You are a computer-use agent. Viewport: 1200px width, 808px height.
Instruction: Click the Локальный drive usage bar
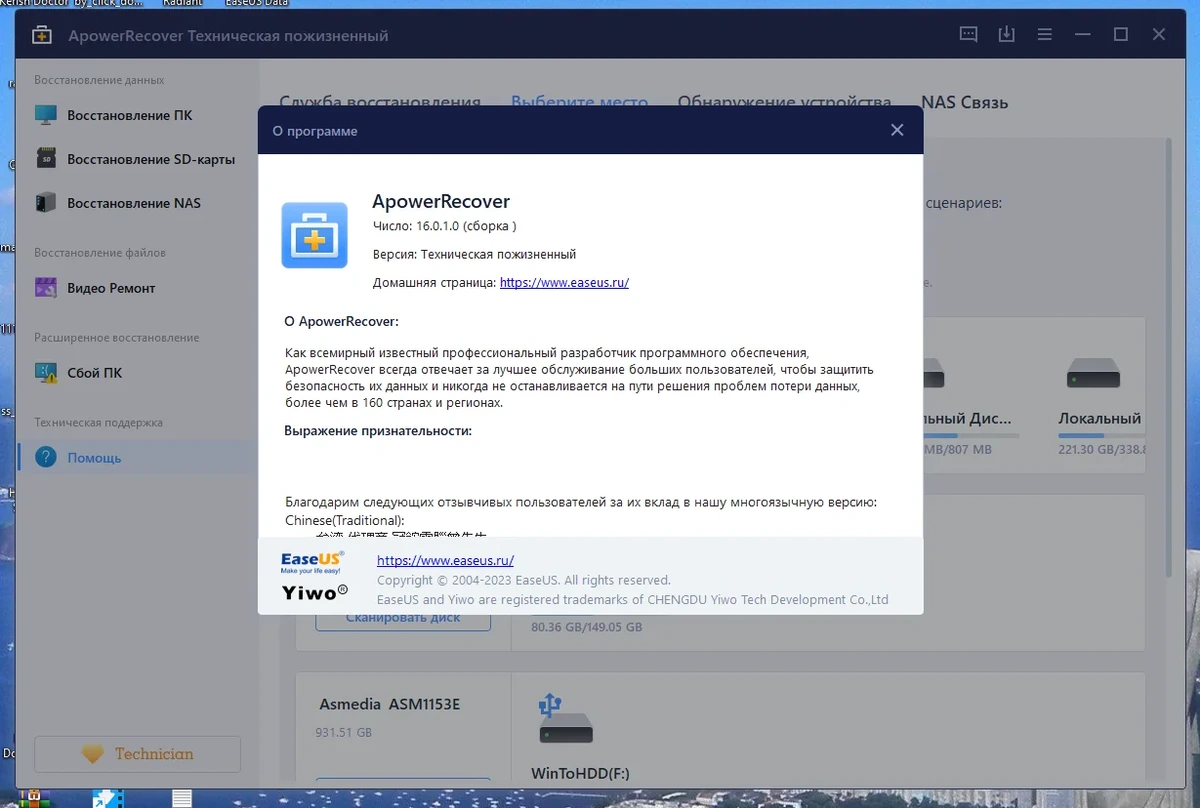point(1100,436)
